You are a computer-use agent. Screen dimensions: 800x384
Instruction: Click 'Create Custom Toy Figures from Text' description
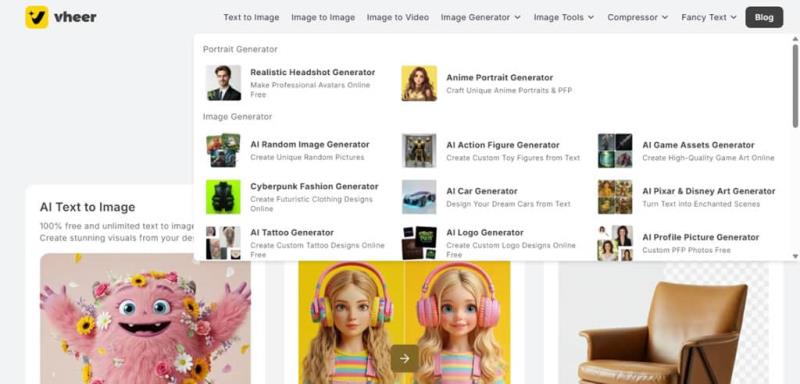[513, 158]
